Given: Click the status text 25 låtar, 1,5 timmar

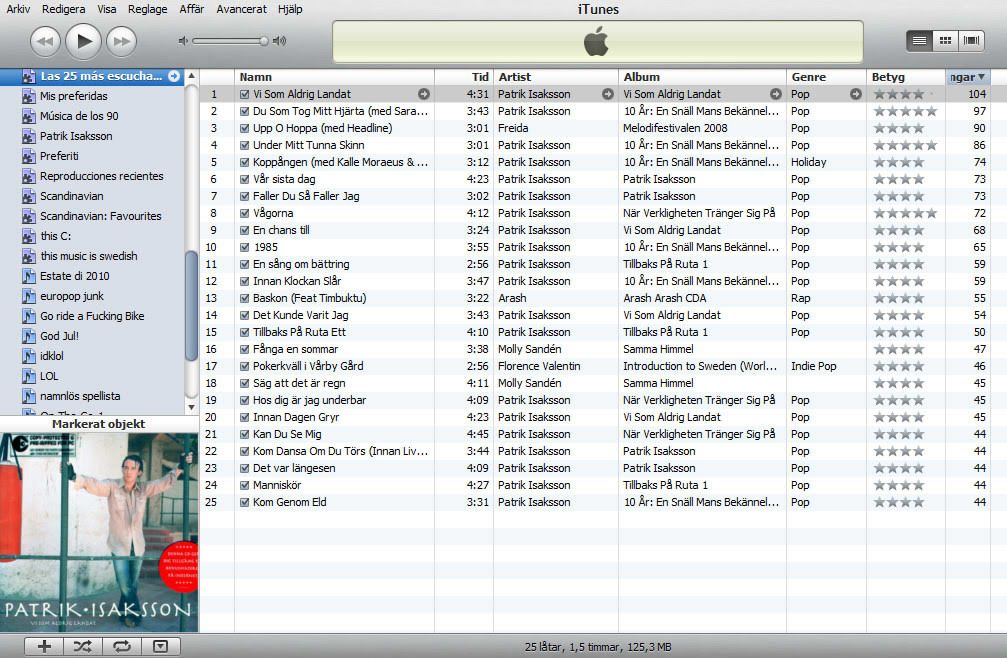Looking at the screenshot, I should (x=598, y=646).
